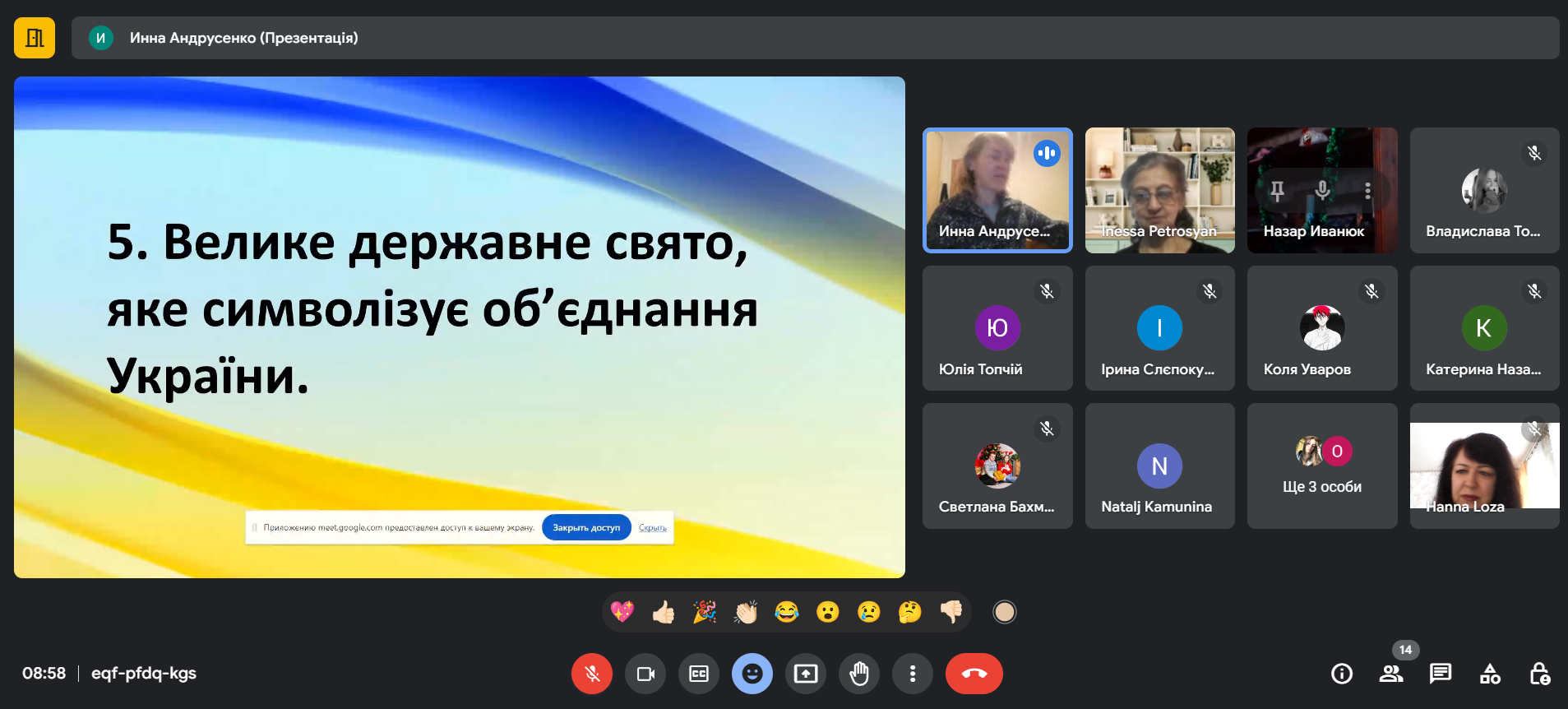Screen dimensions: 1568x709
Task: Open host controls lock icon
Action: [1539, 674]
